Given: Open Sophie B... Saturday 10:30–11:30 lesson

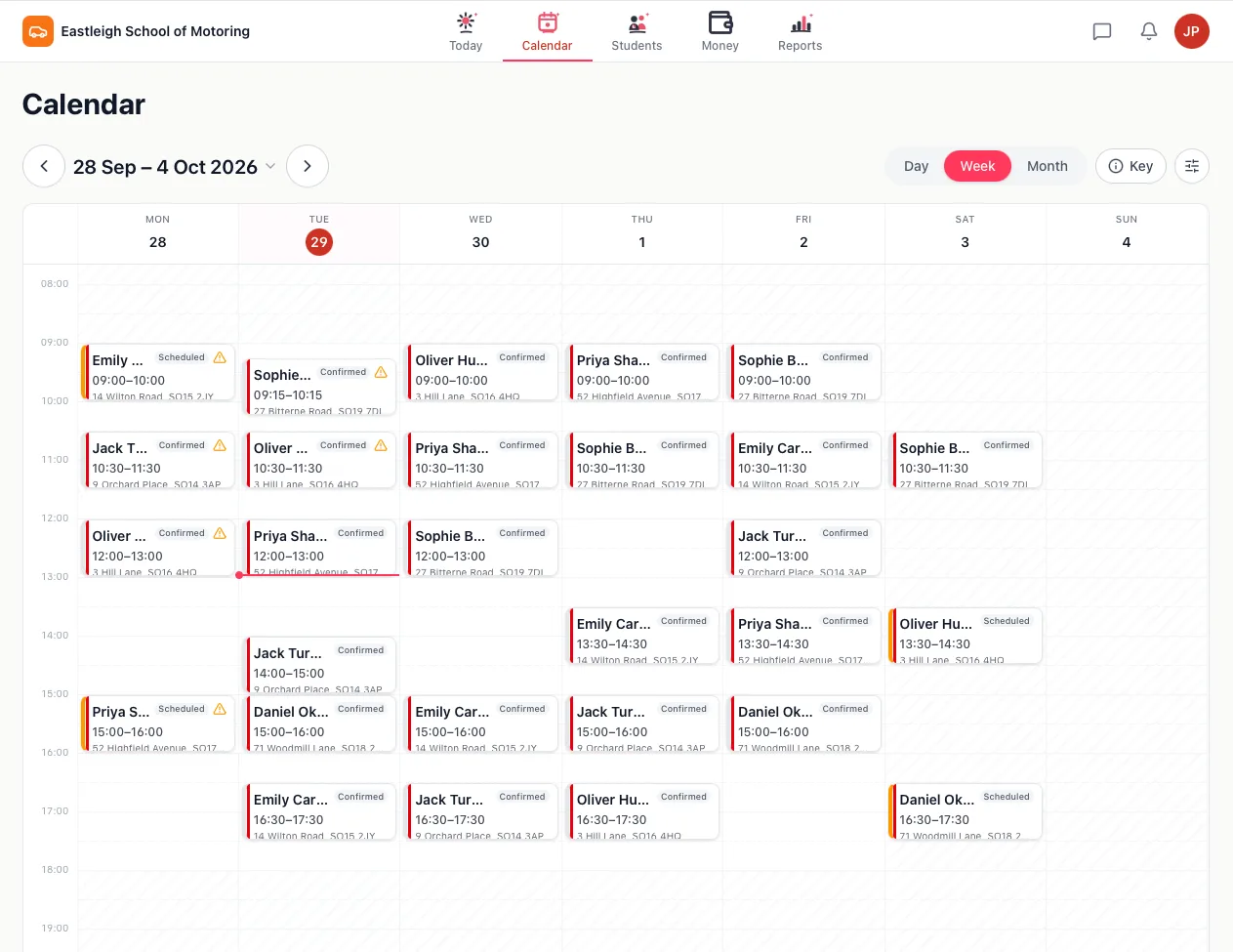Looking at the screenshot, I should click(x=966, y=460).
